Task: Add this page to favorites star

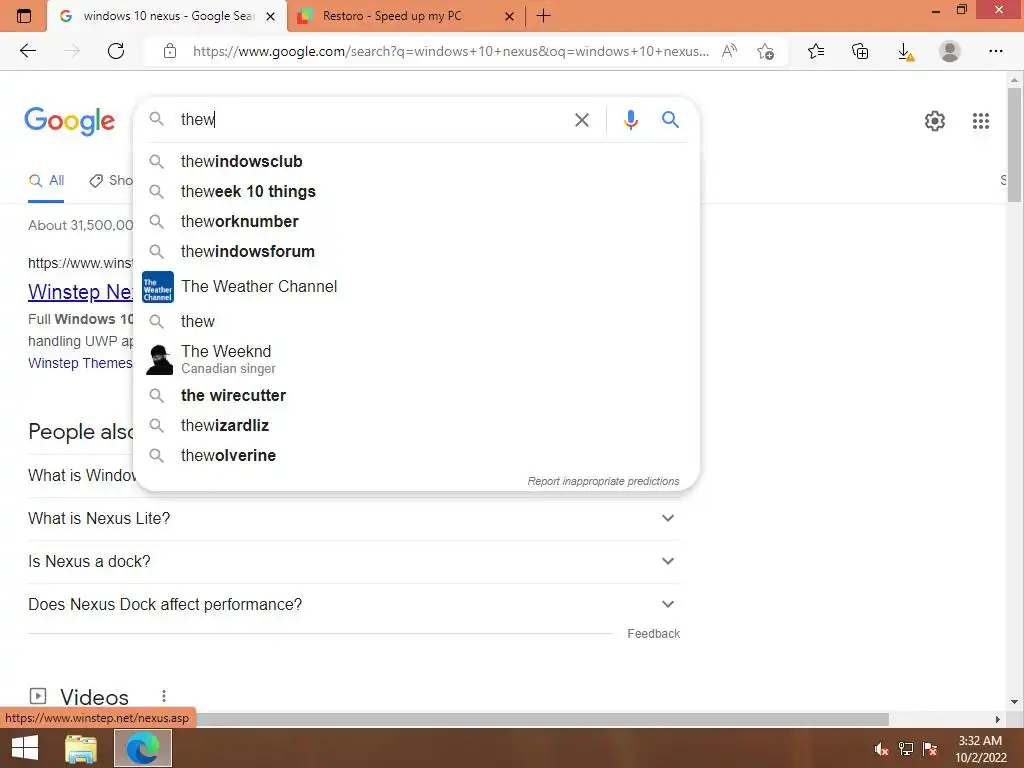Action: coord(765,51)
